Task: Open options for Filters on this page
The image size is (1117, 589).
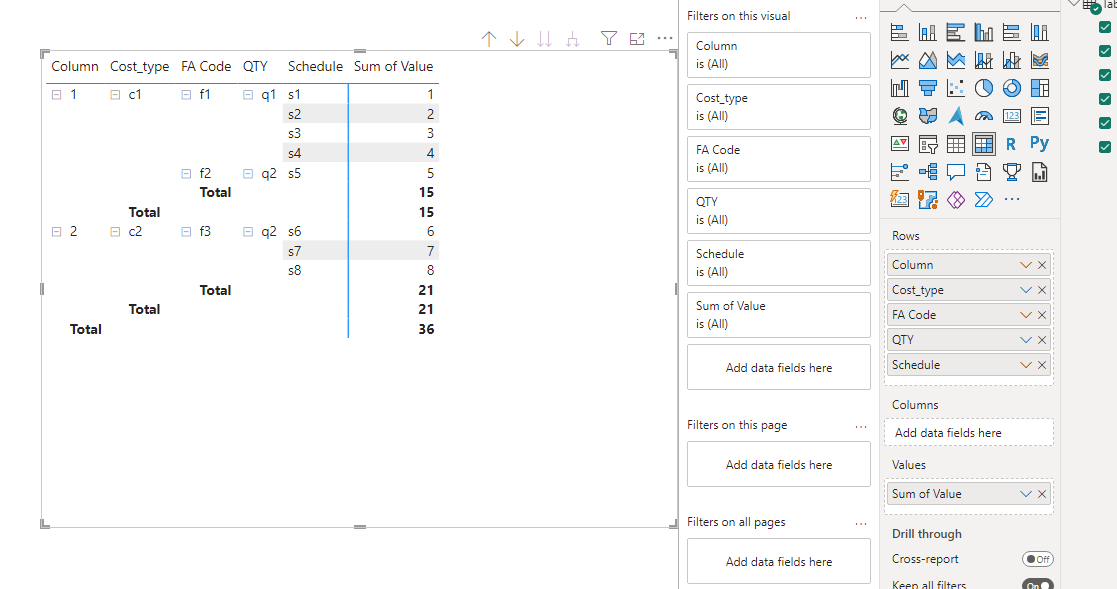Action: point(861,426)
